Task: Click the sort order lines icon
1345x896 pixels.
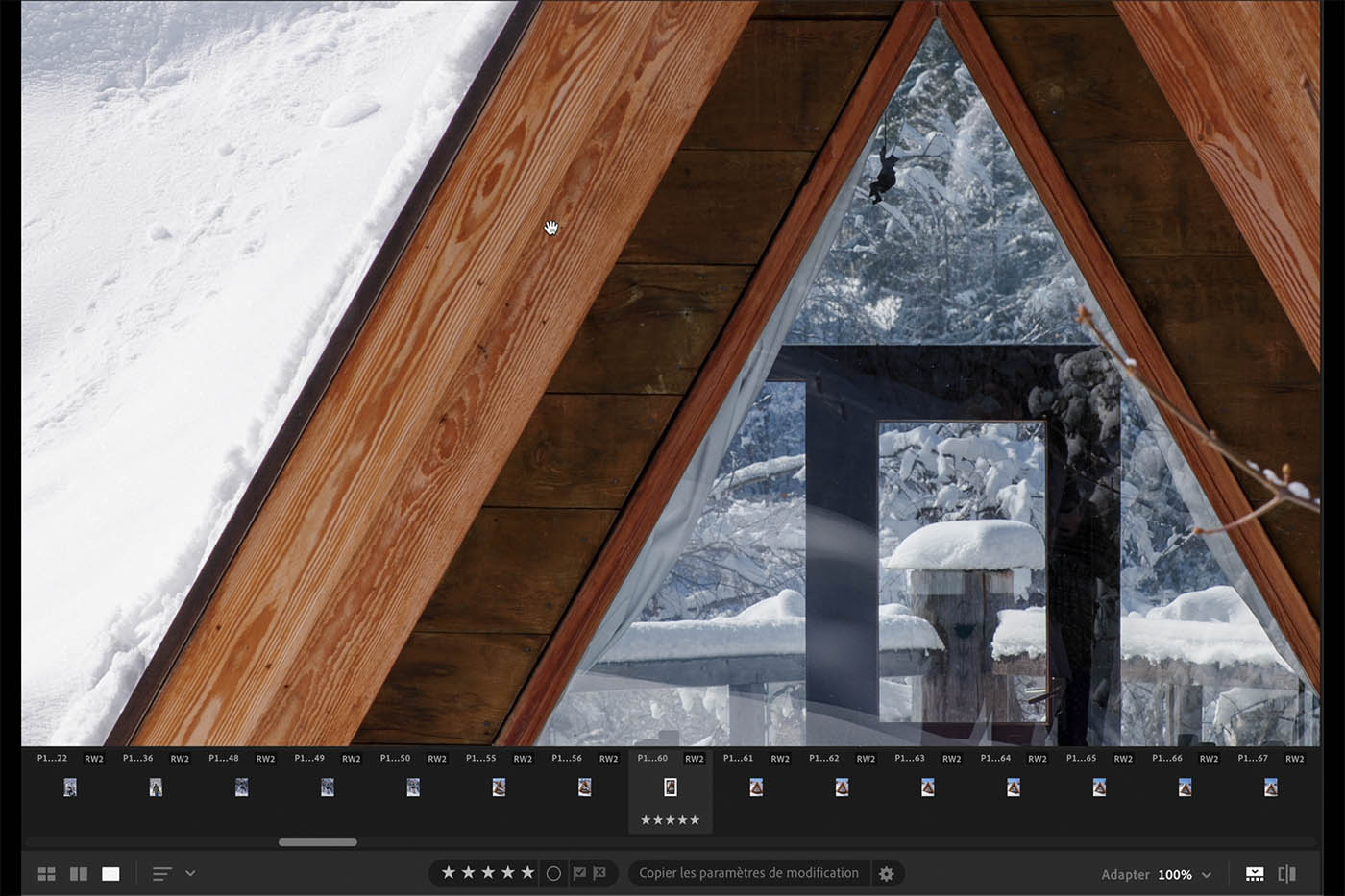Action: pyautogui.click(x=161, y=874)
